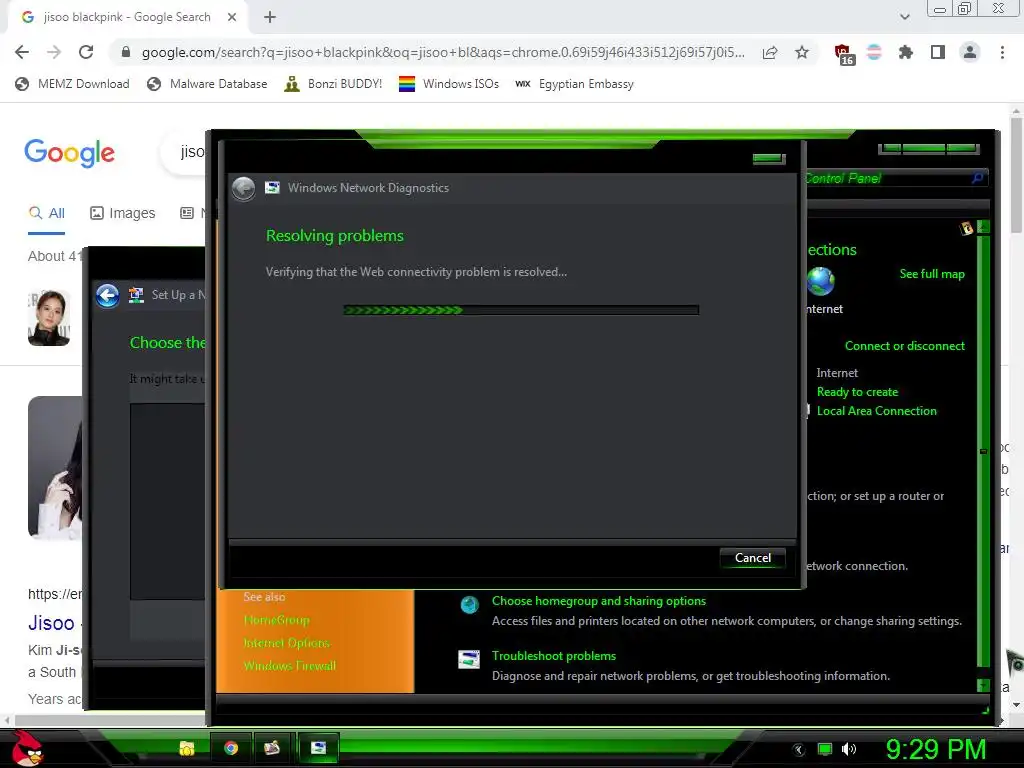Viewport: 1024px width, 768px height.
Task: Click green progress bar in diagnostics
Action: coord(521,310)
